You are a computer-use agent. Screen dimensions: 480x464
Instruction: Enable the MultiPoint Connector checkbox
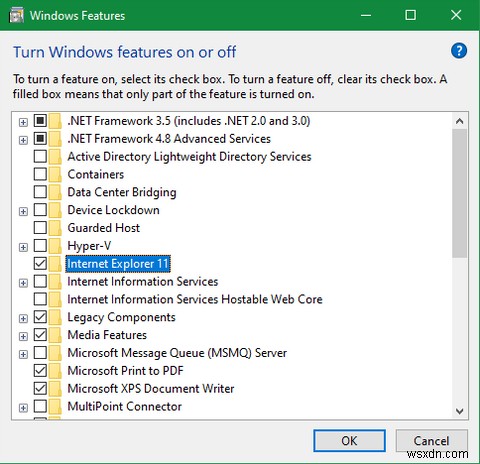click(40, 406)
